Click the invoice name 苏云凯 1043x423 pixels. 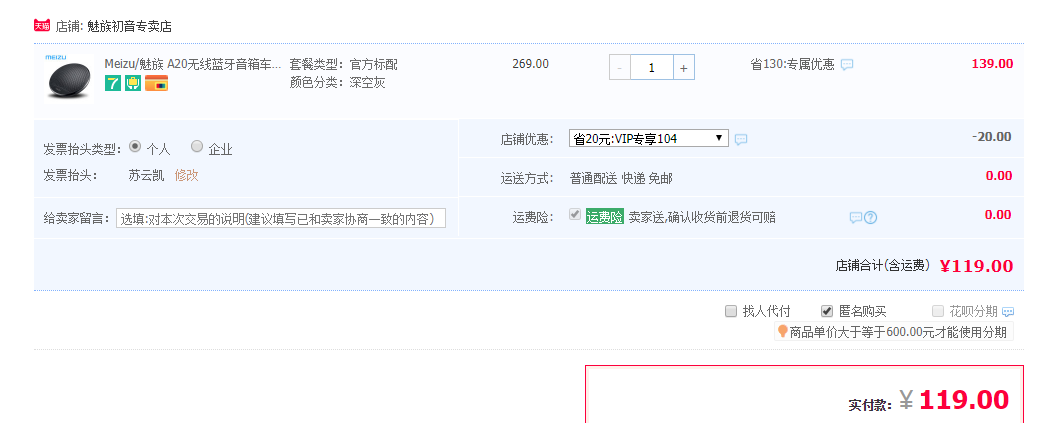tap(146, 176)
